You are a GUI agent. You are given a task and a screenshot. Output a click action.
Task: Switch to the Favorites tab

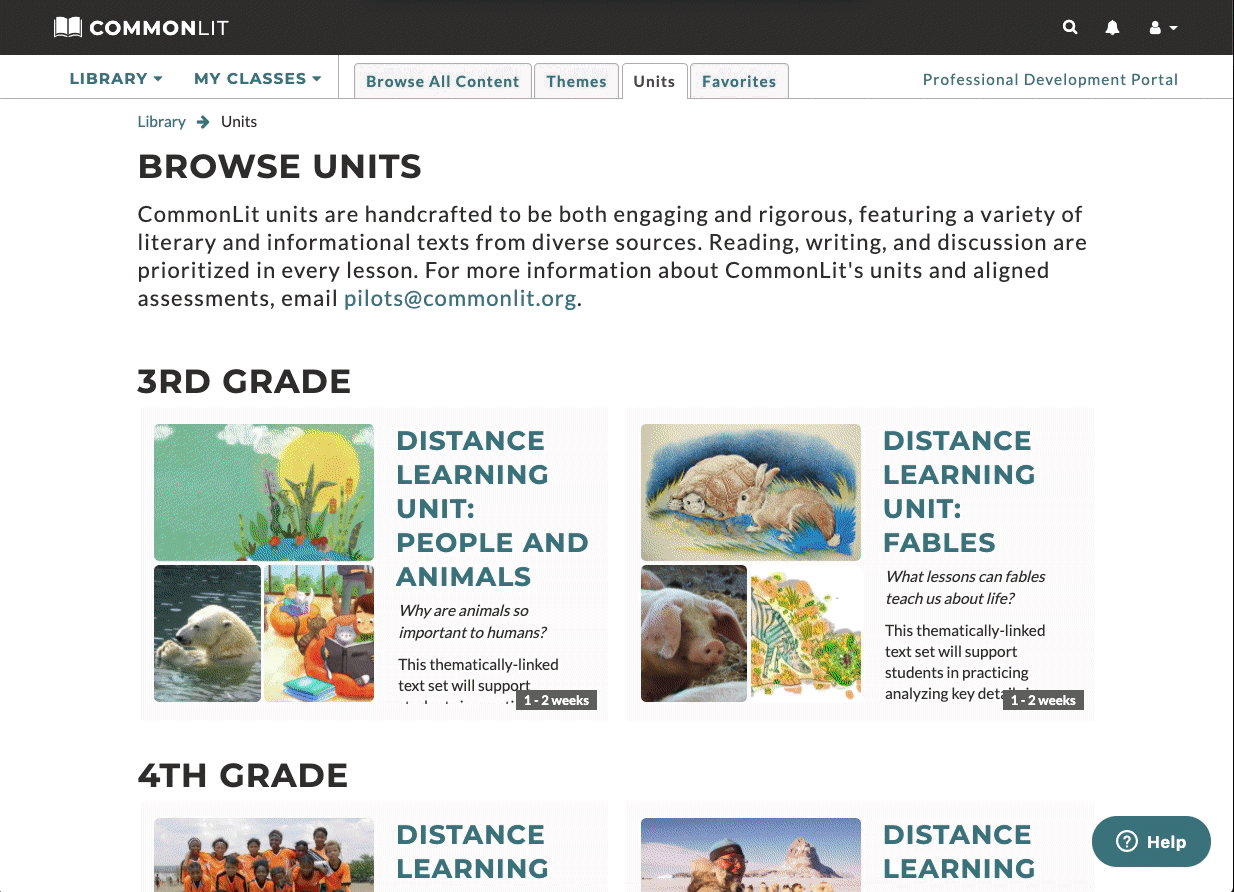739,81
